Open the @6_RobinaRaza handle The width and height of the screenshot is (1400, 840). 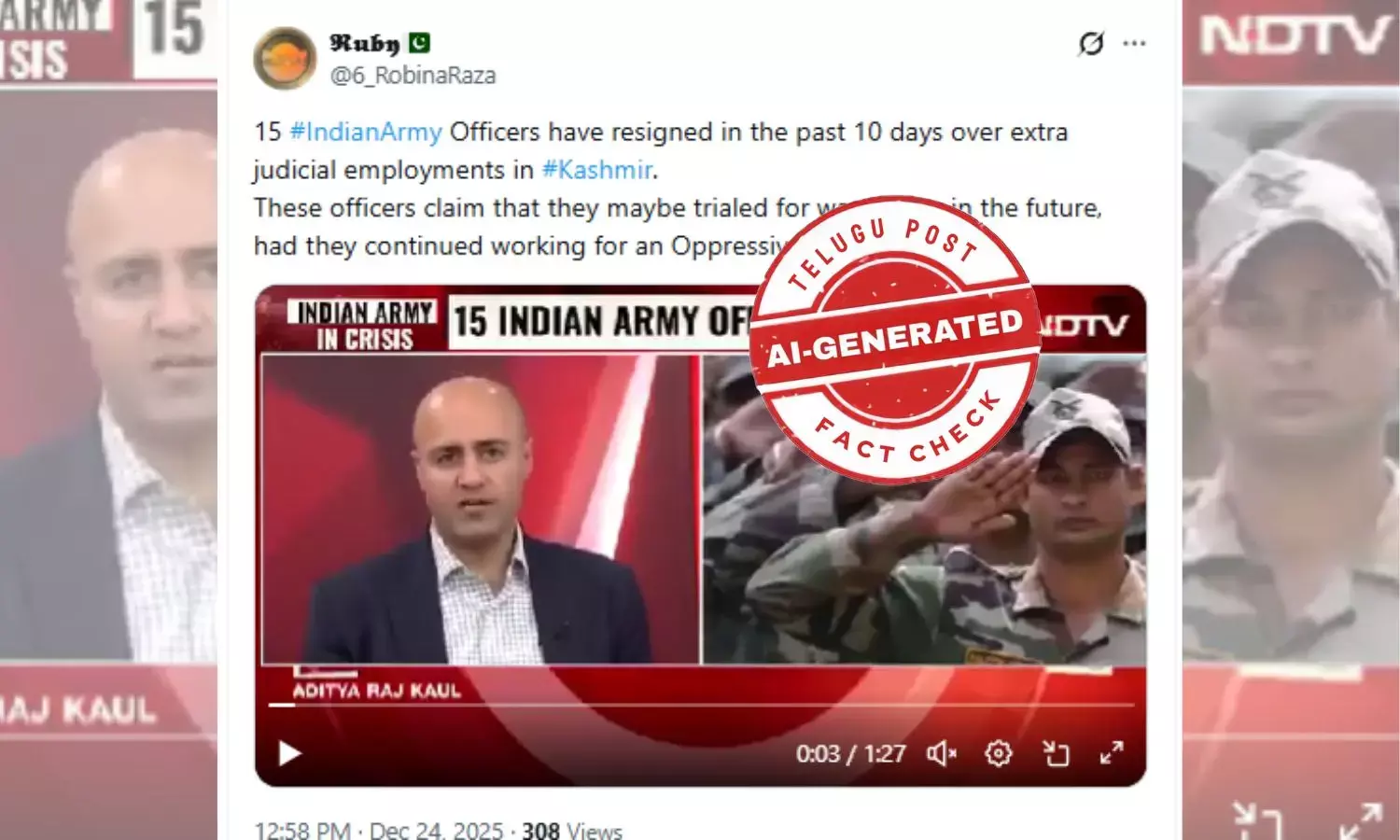413,76
